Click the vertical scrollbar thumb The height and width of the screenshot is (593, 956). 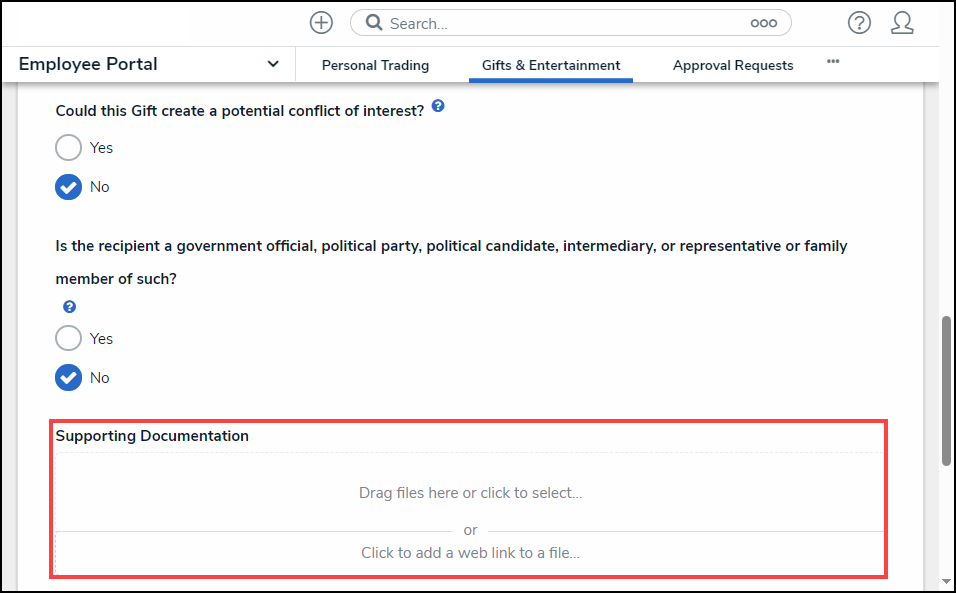pyautogui.click(x=946, y=390)
